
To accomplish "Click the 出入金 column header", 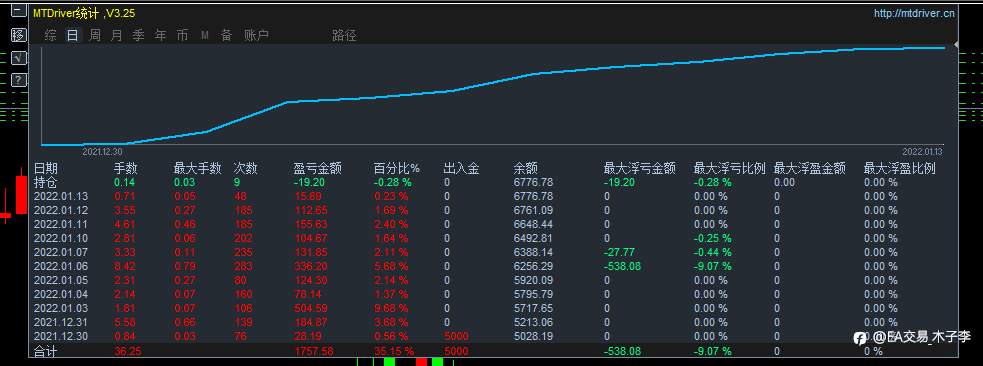I will coord(461,169).
